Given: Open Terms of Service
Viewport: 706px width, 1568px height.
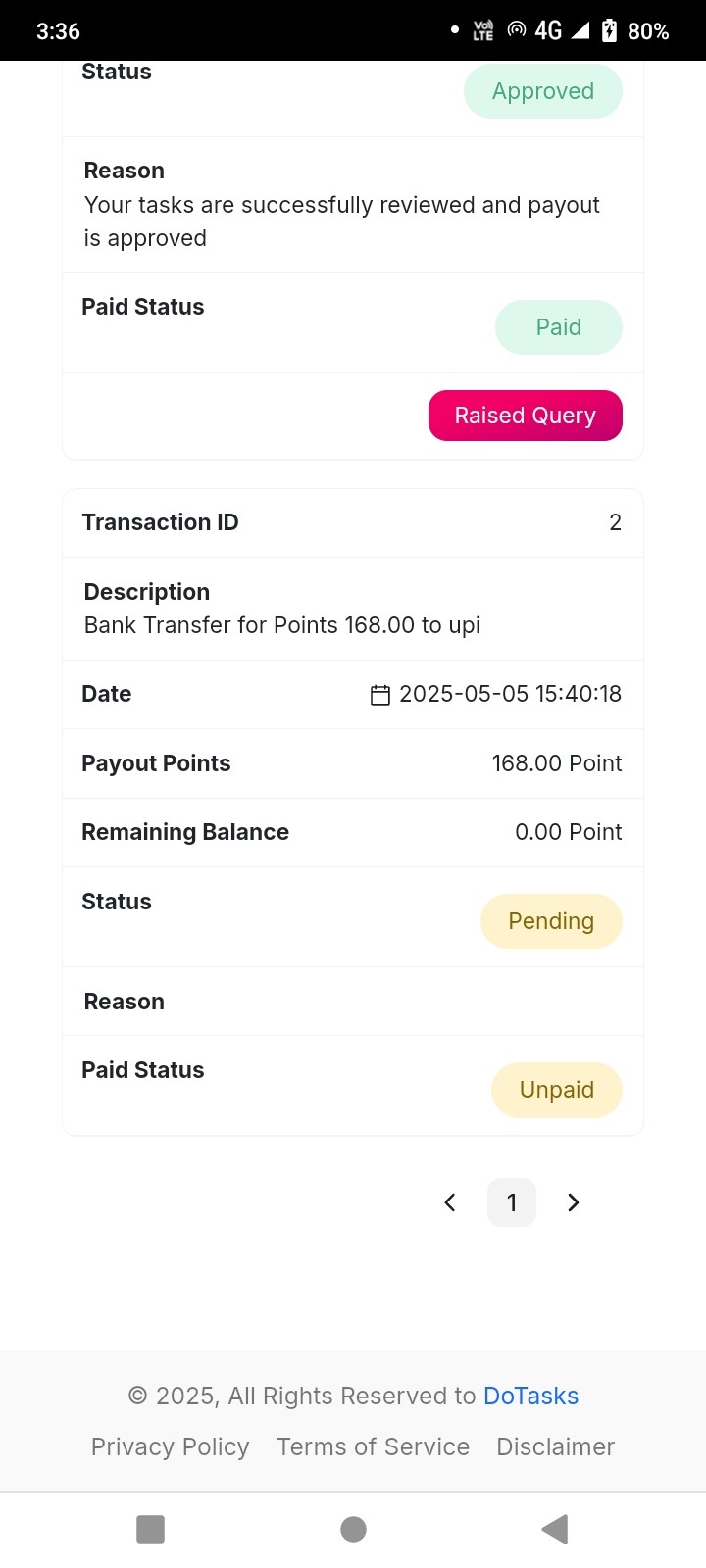Looking at the screenshot, I should coord(373,1446).
